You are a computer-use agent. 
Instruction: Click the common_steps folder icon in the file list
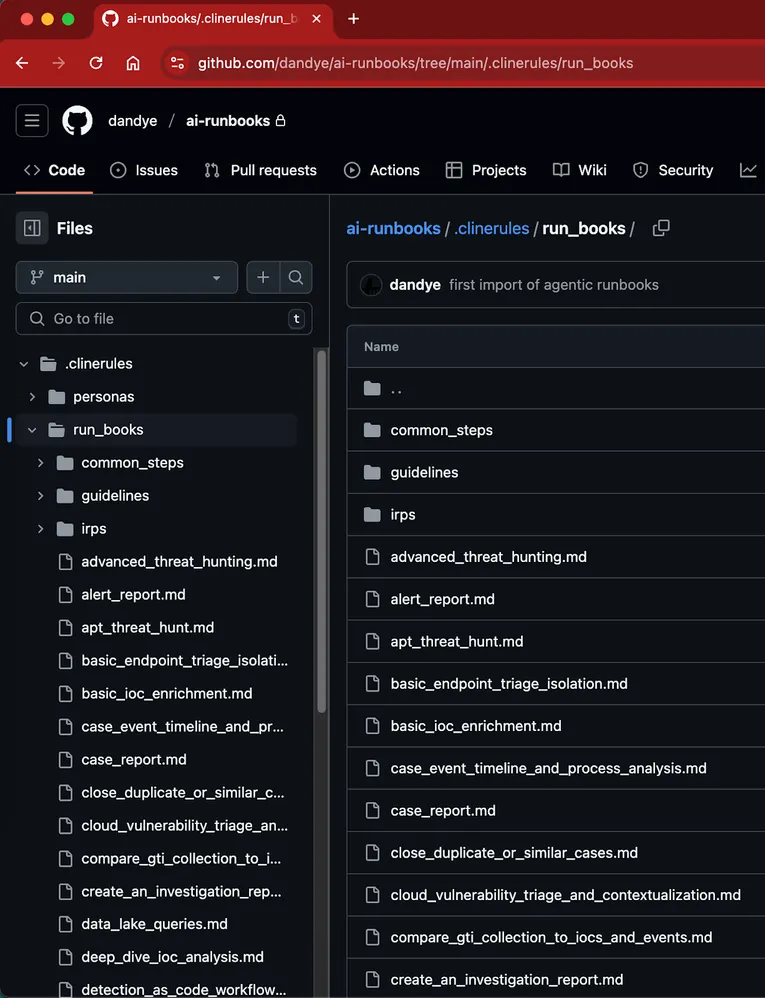point(374,430)
